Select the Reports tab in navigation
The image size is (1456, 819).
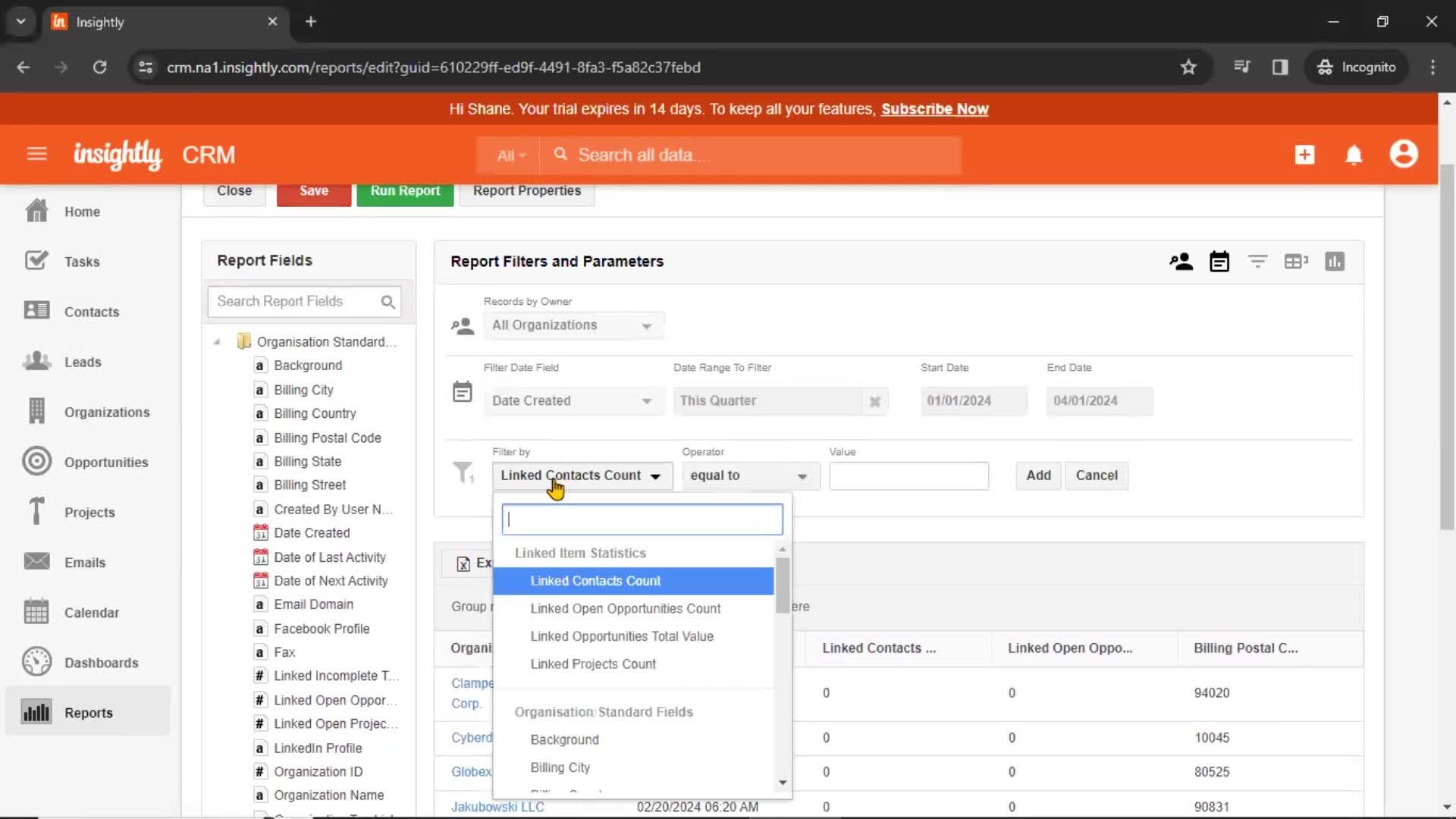pyautogui.click(x=88, y=712)
